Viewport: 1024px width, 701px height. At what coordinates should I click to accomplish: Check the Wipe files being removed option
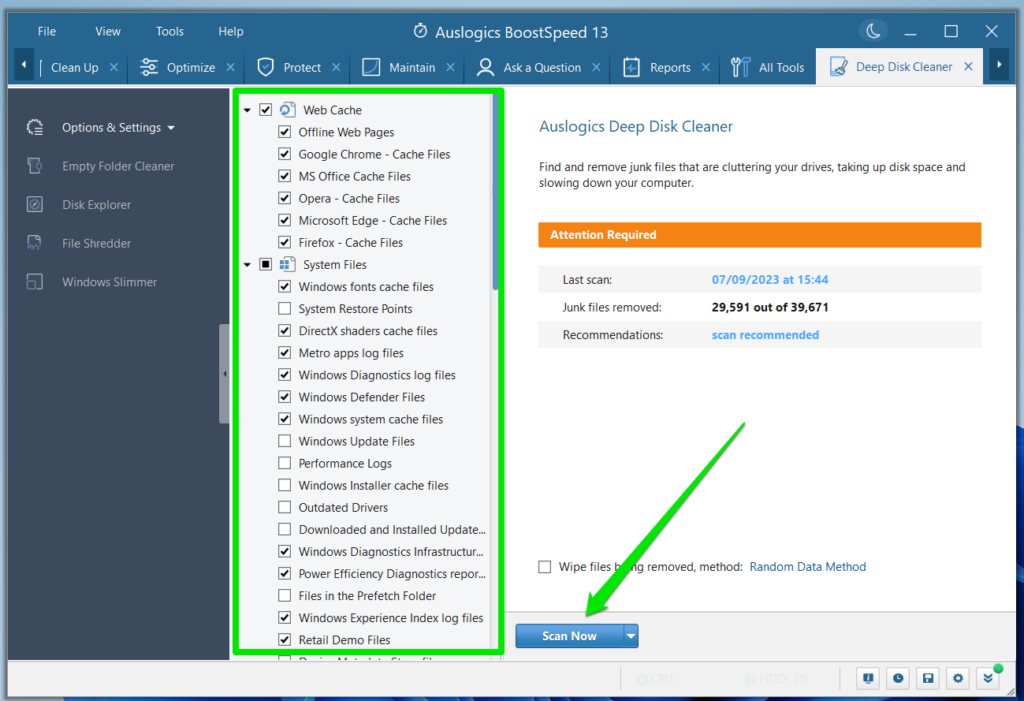click(544, 566)
